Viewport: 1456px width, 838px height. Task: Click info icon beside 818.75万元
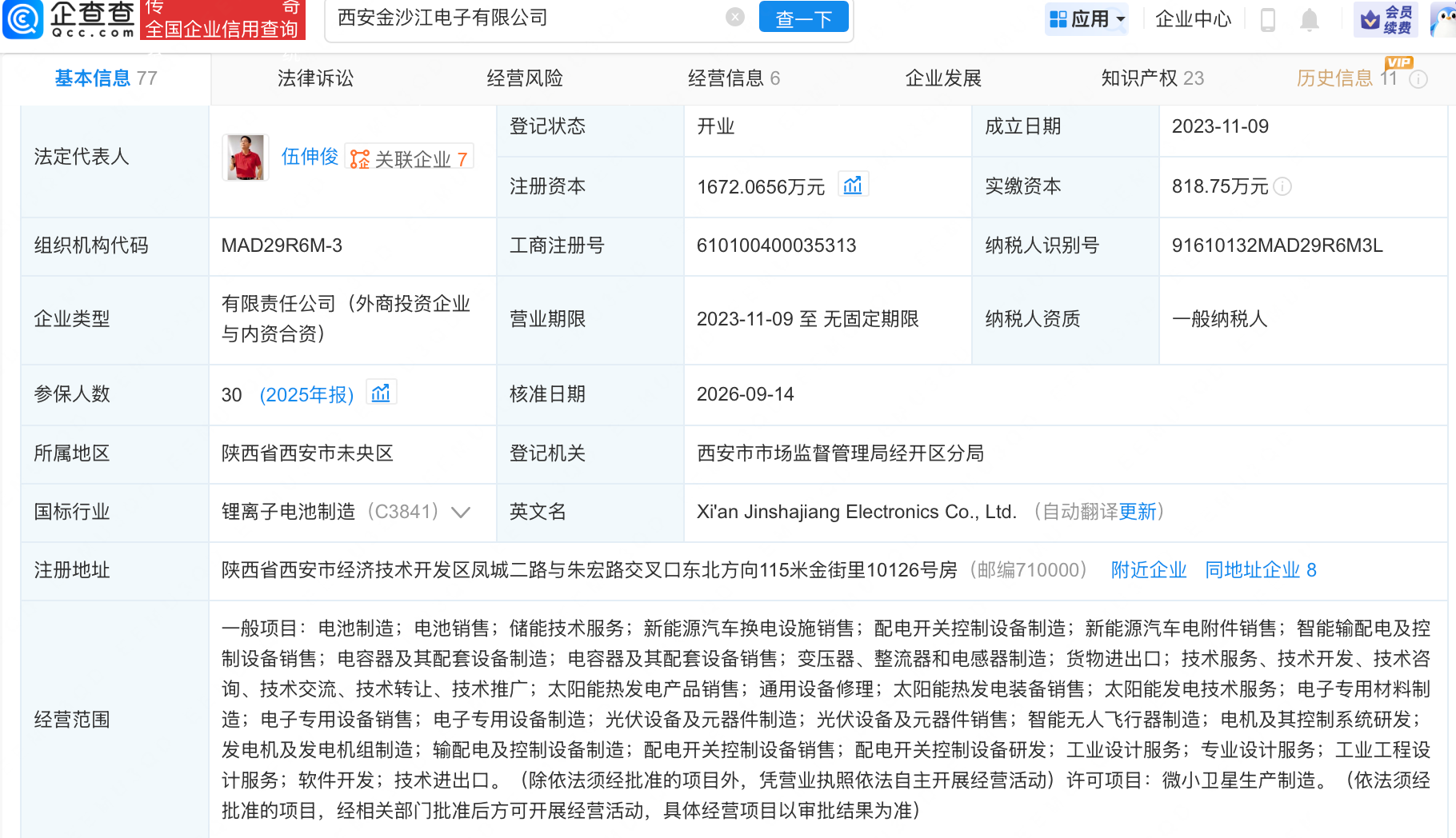tap(1282, 186)
